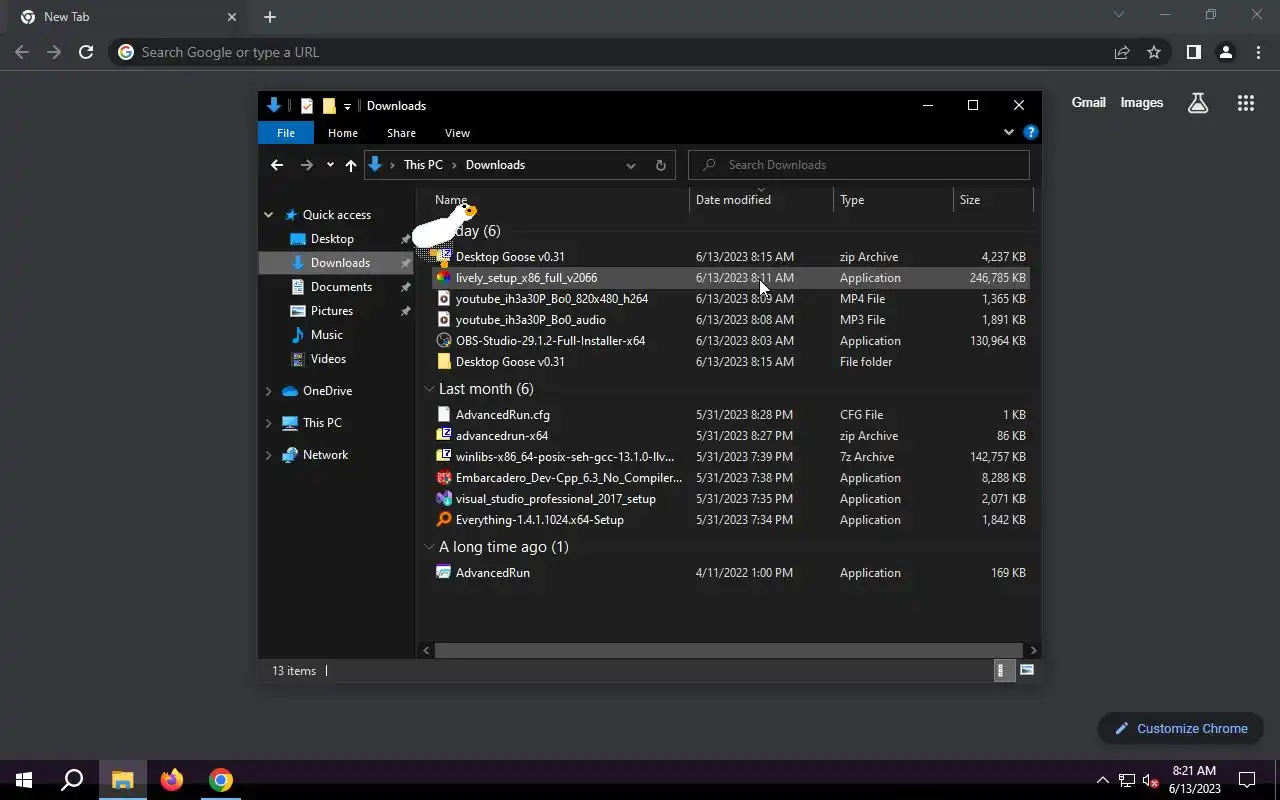Show hidden system tray icons
The width and height of the screenshot is (1280, 800).
pyautogui.click(x=1102, y=780)
